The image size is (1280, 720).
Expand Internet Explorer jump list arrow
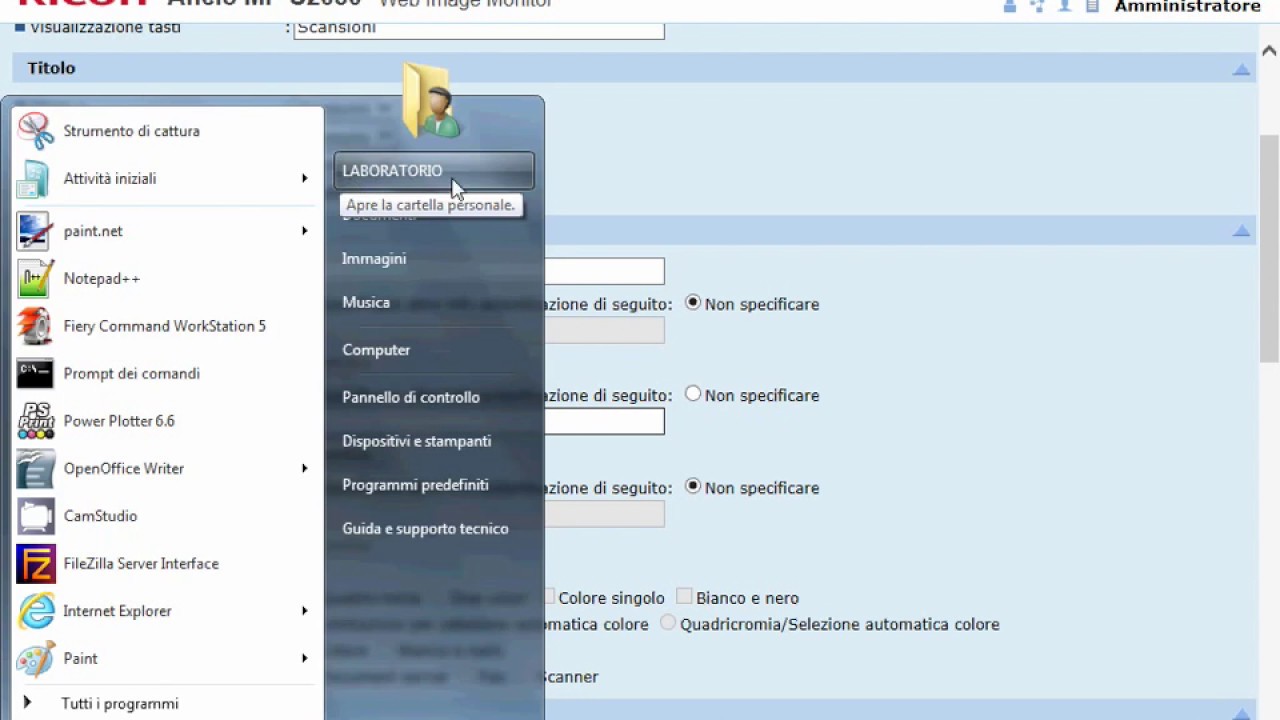pos(304,611)
